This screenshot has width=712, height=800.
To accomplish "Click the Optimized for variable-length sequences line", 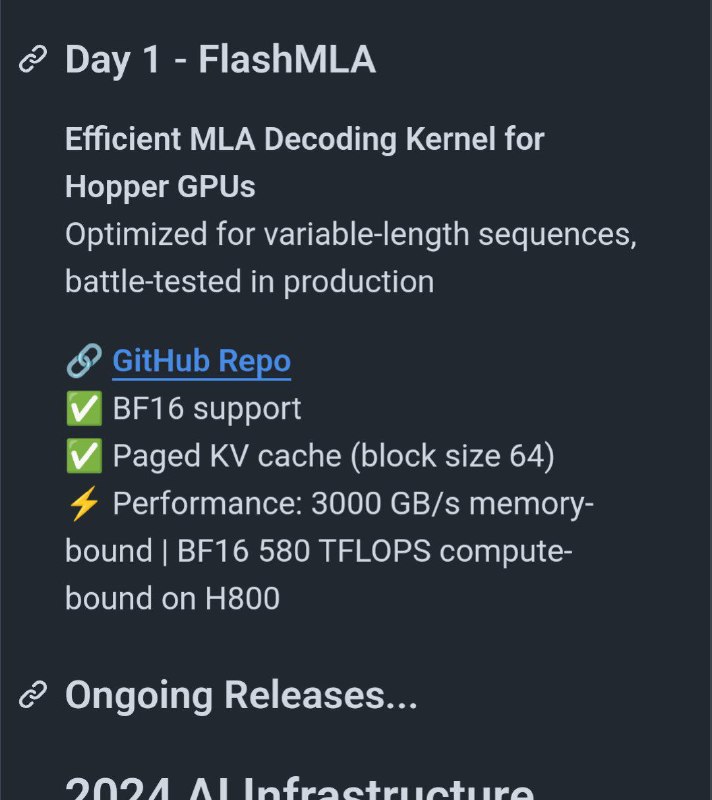I will 351,235.
